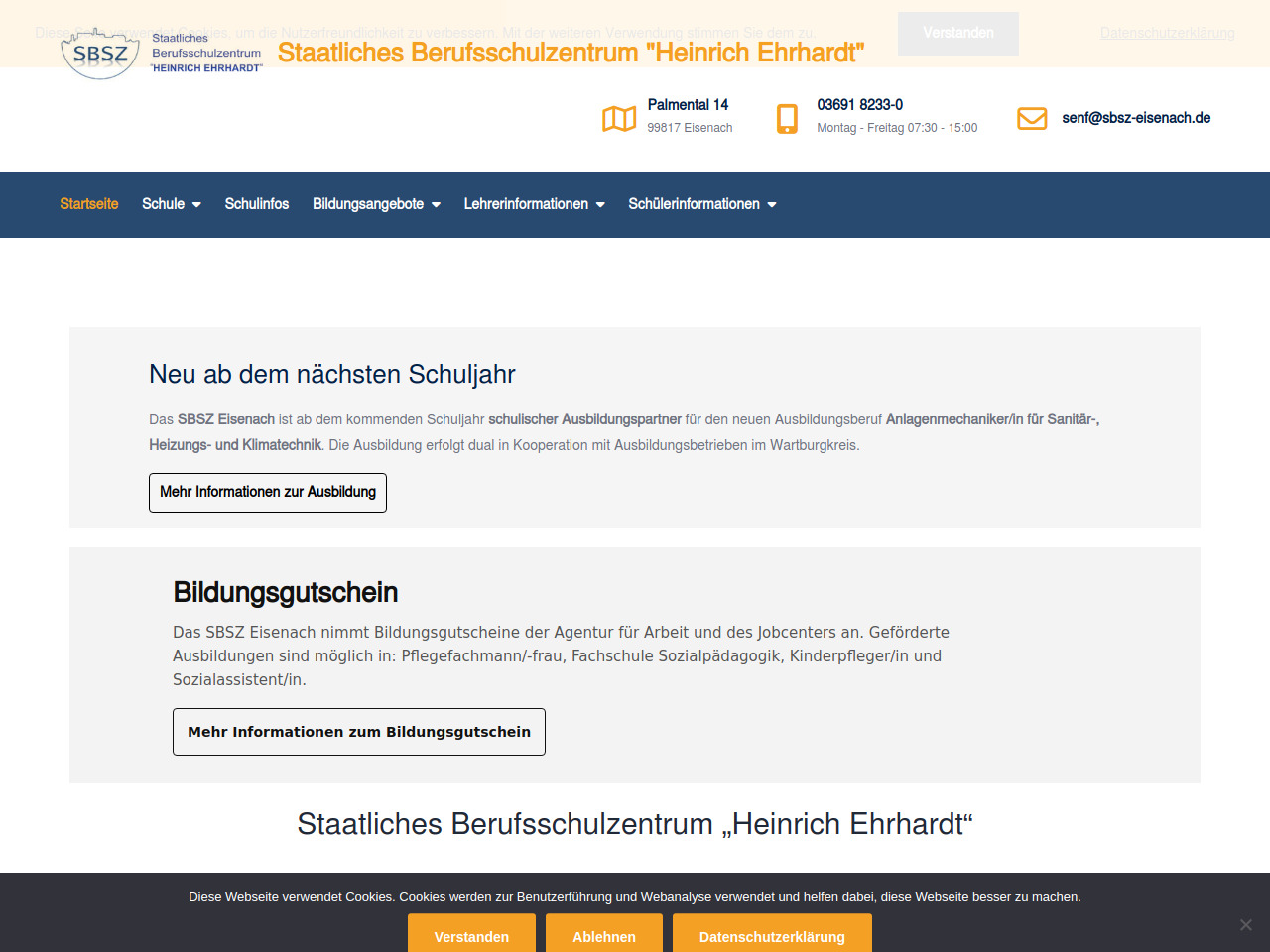Screen dimensions: 1270x952
Task: Click the phone icon beside 03691 8233-0
Action: coord(787,119)
